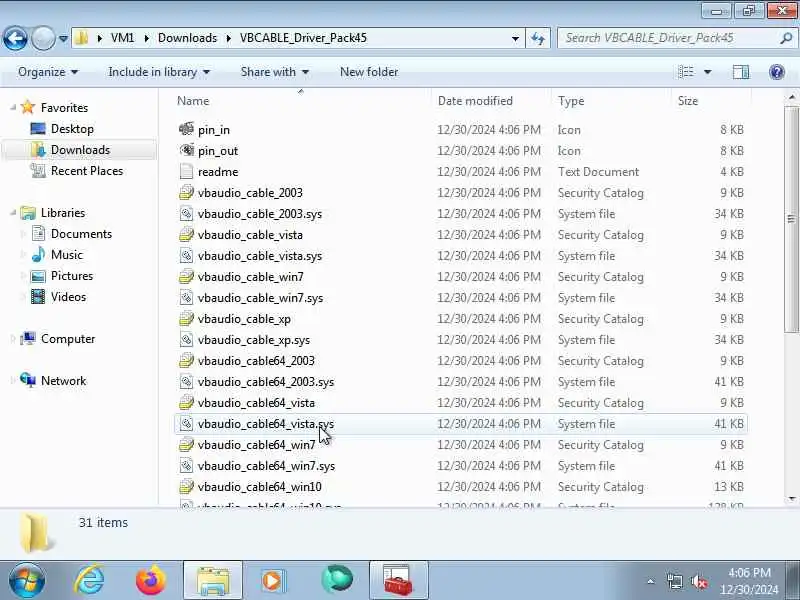The height and width of the screenshot is (600, 800).
Task: Click the file list scrollbar up arrow
Action: (x=792, y=97)
